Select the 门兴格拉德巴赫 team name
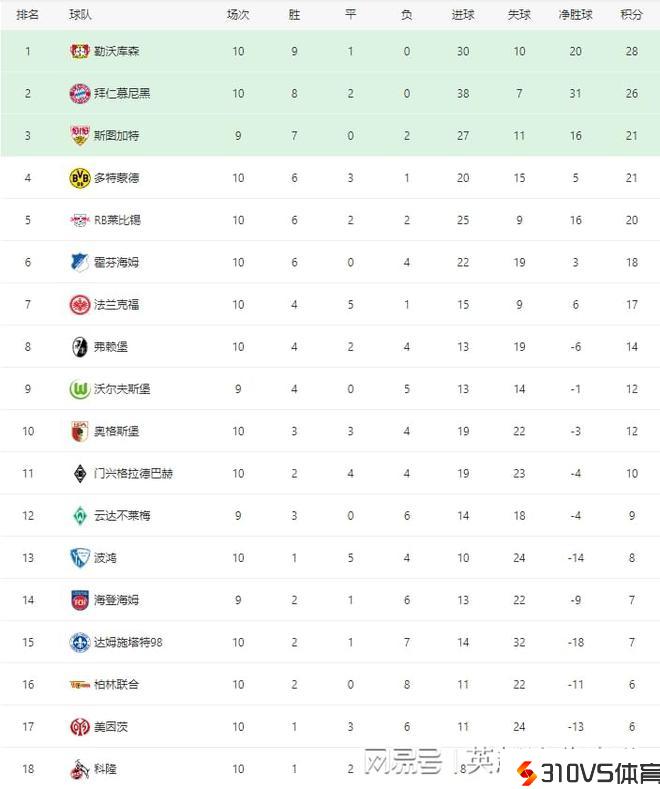The width and height of the screenshot is (660, 789). pos(133,473)
